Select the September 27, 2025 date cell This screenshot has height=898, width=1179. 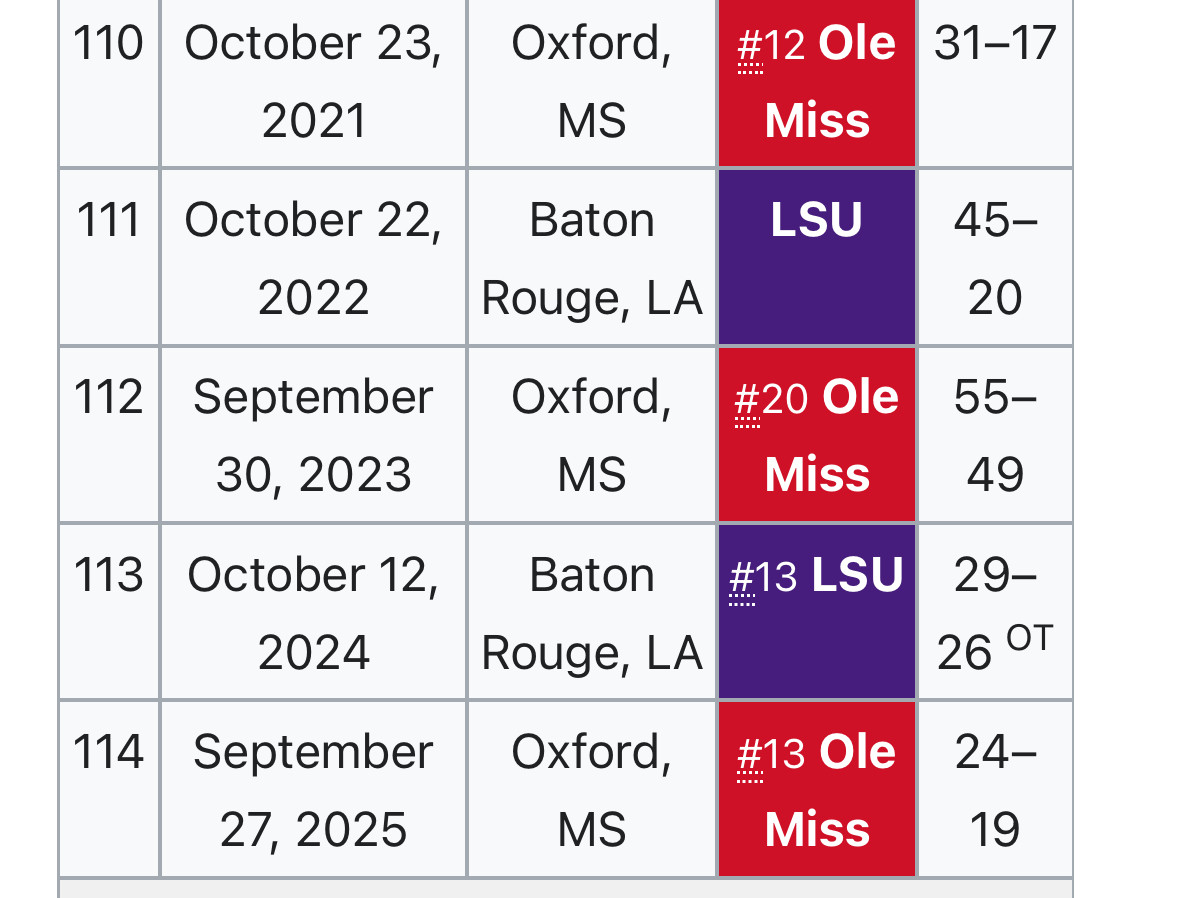tap(314, 790)
